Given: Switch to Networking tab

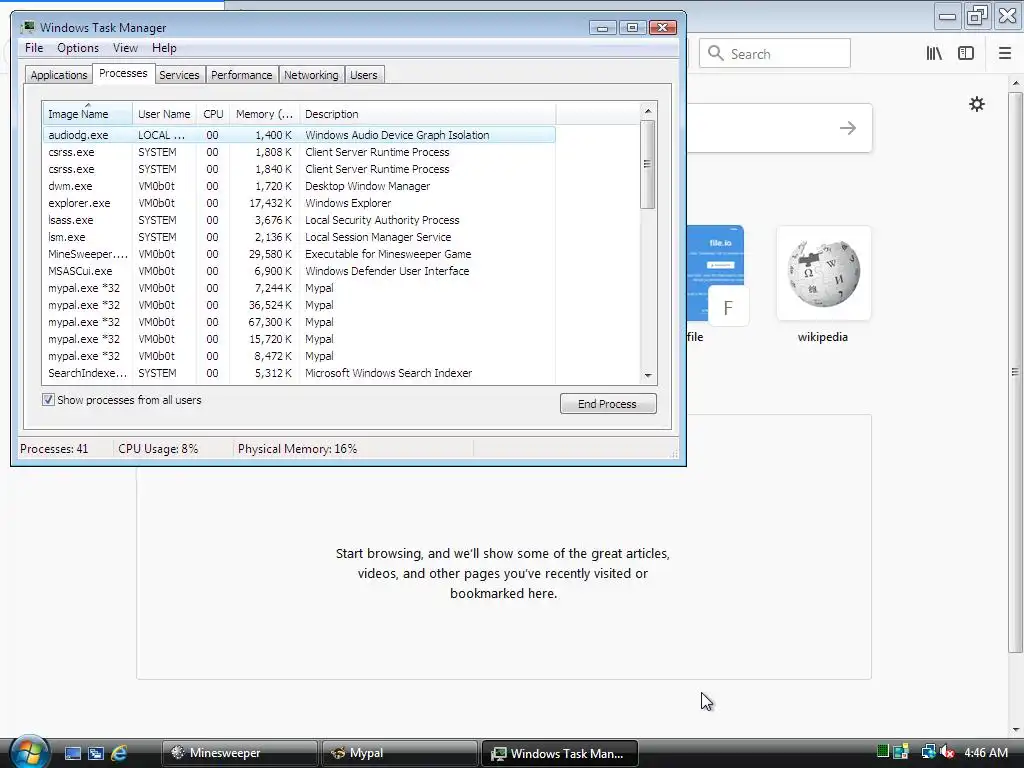Looking at the screenshot, I should click(311, 75).
